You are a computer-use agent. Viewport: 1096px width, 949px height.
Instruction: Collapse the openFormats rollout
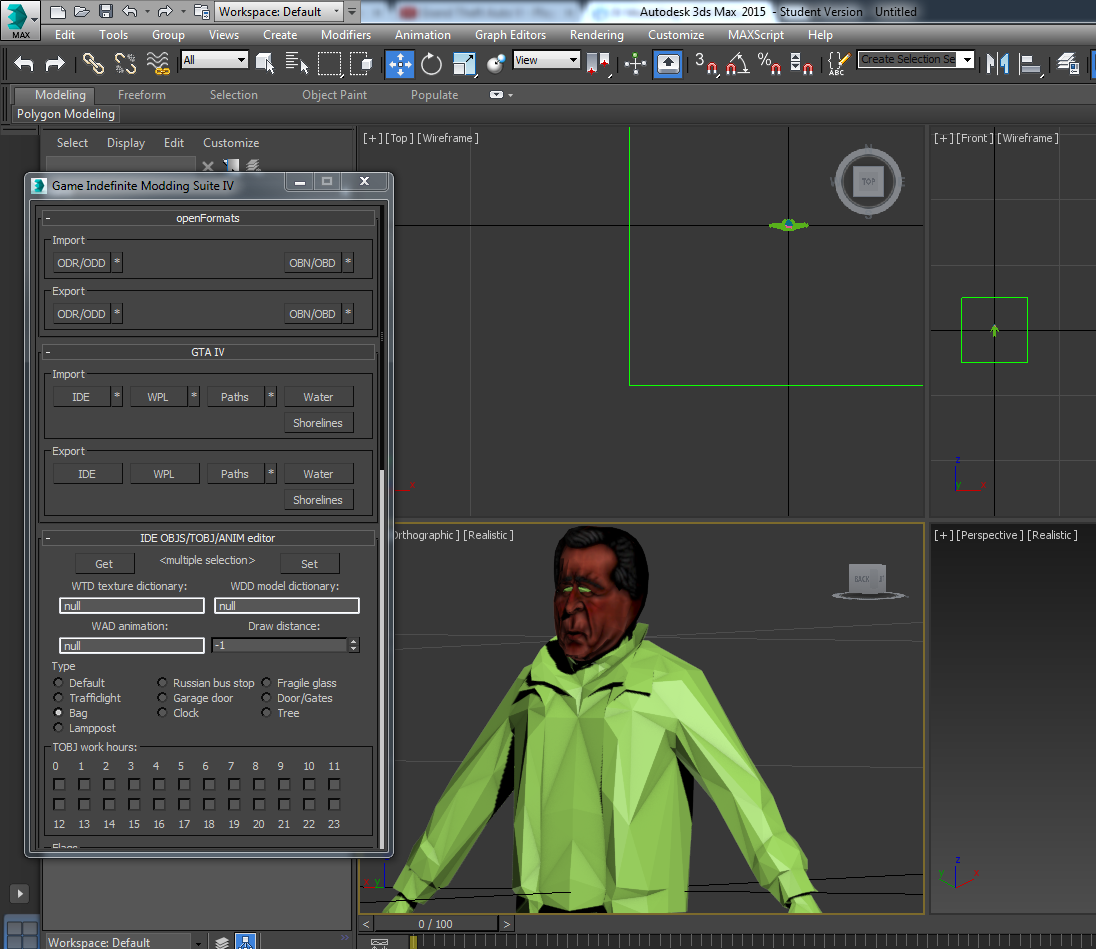click(x=208, y=218)
